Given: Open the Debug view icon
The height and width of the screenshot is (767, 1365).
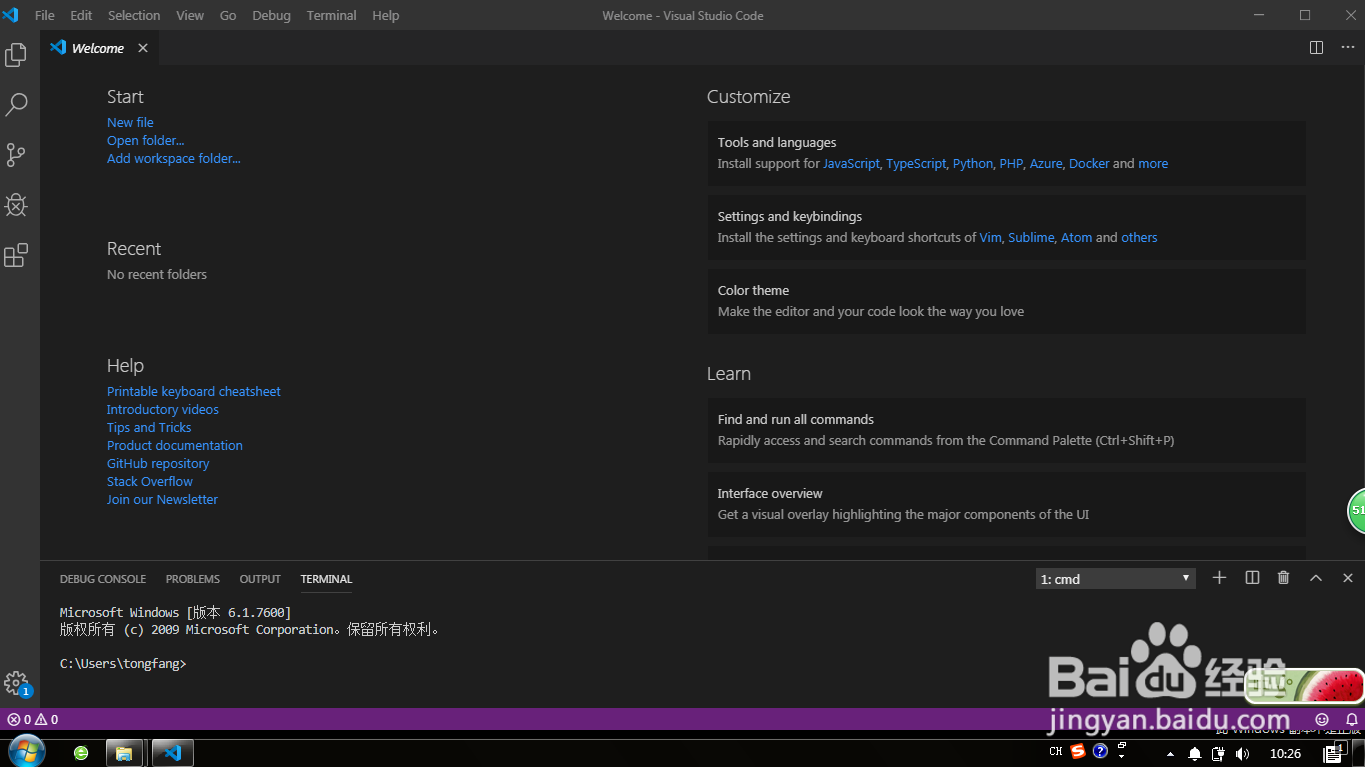Looking at the screenshot, I should pyautogui.click(x=16, y=205).
